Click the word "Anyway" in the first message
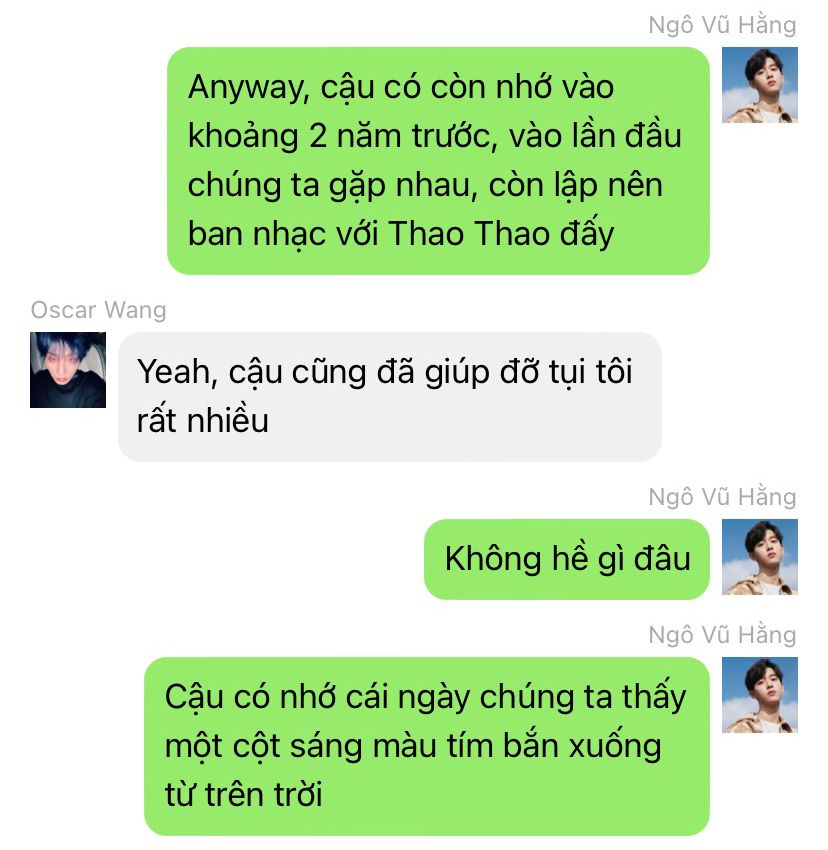Image resolution: width=828 pixels, height=850 pixels. 248,88
